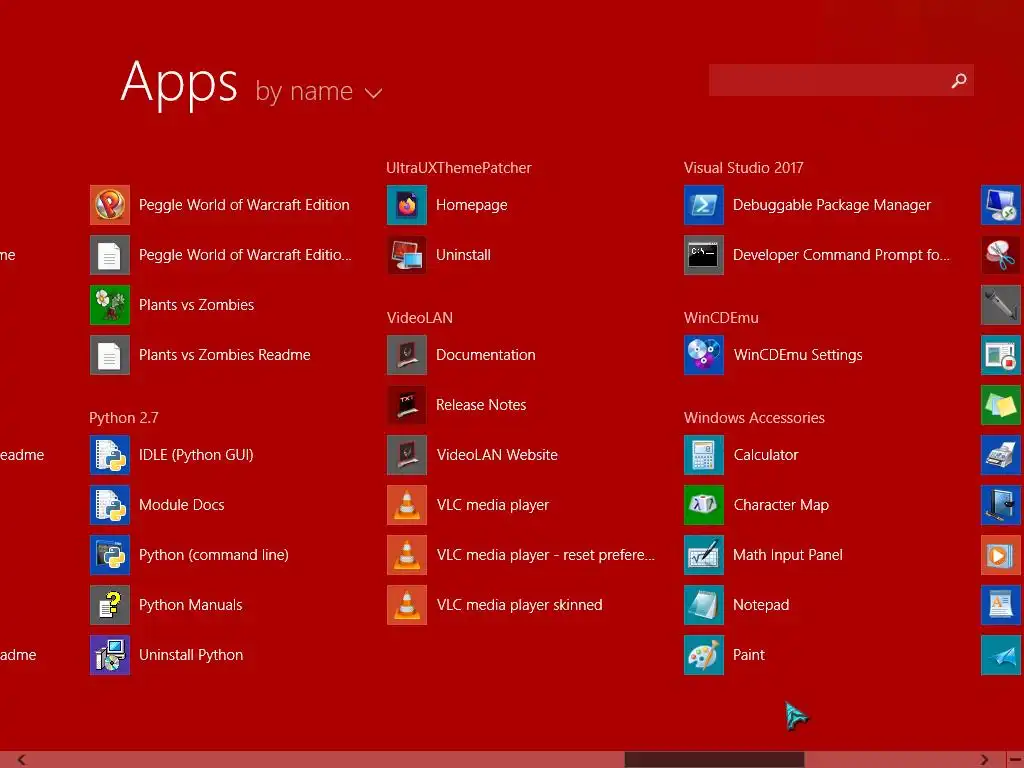Open Python Manuals help icon
Screen dimensions: 1024x768
[x=110, y=605]
